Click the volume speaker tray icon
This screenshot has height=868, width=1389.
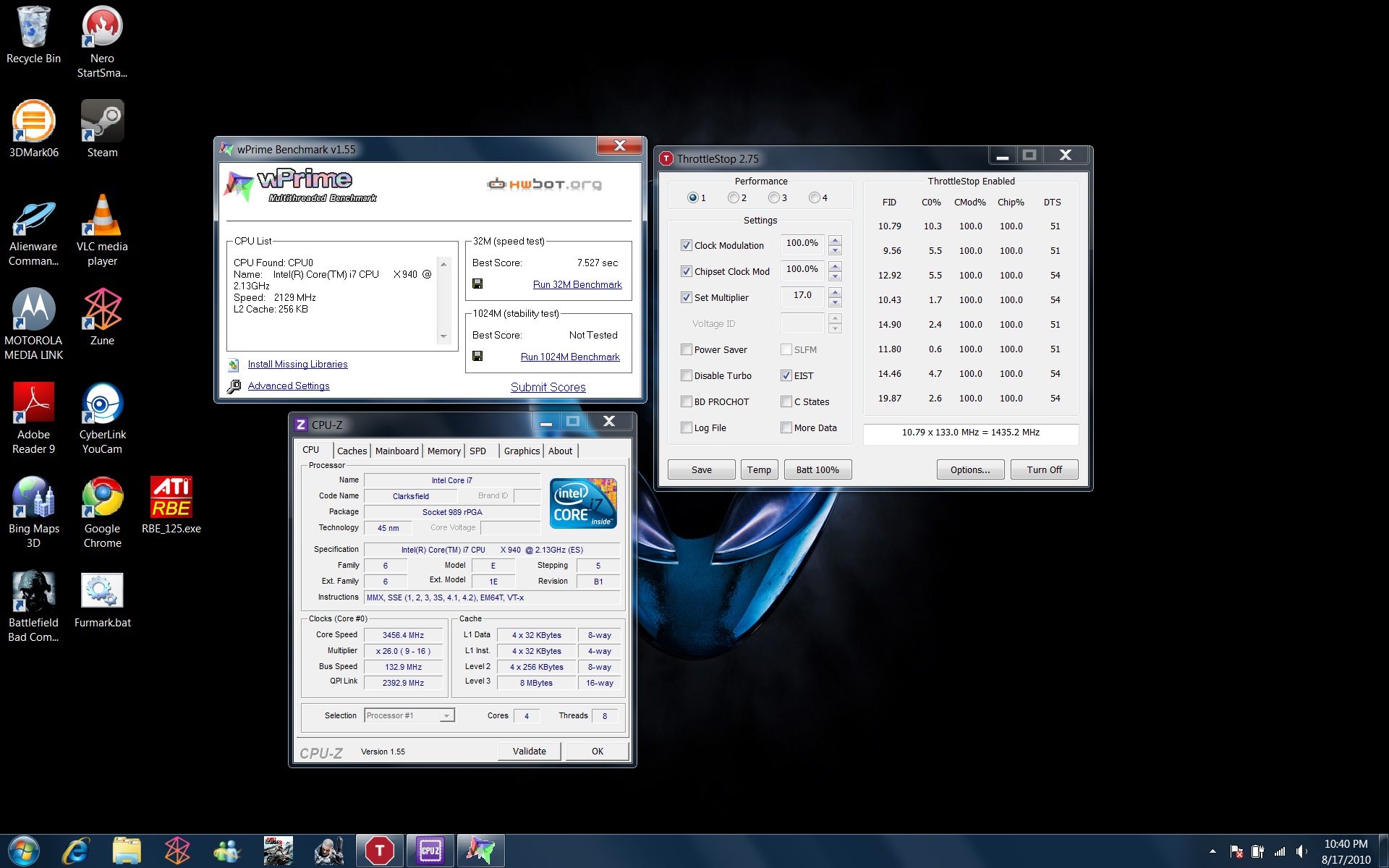coord(1301,851)
